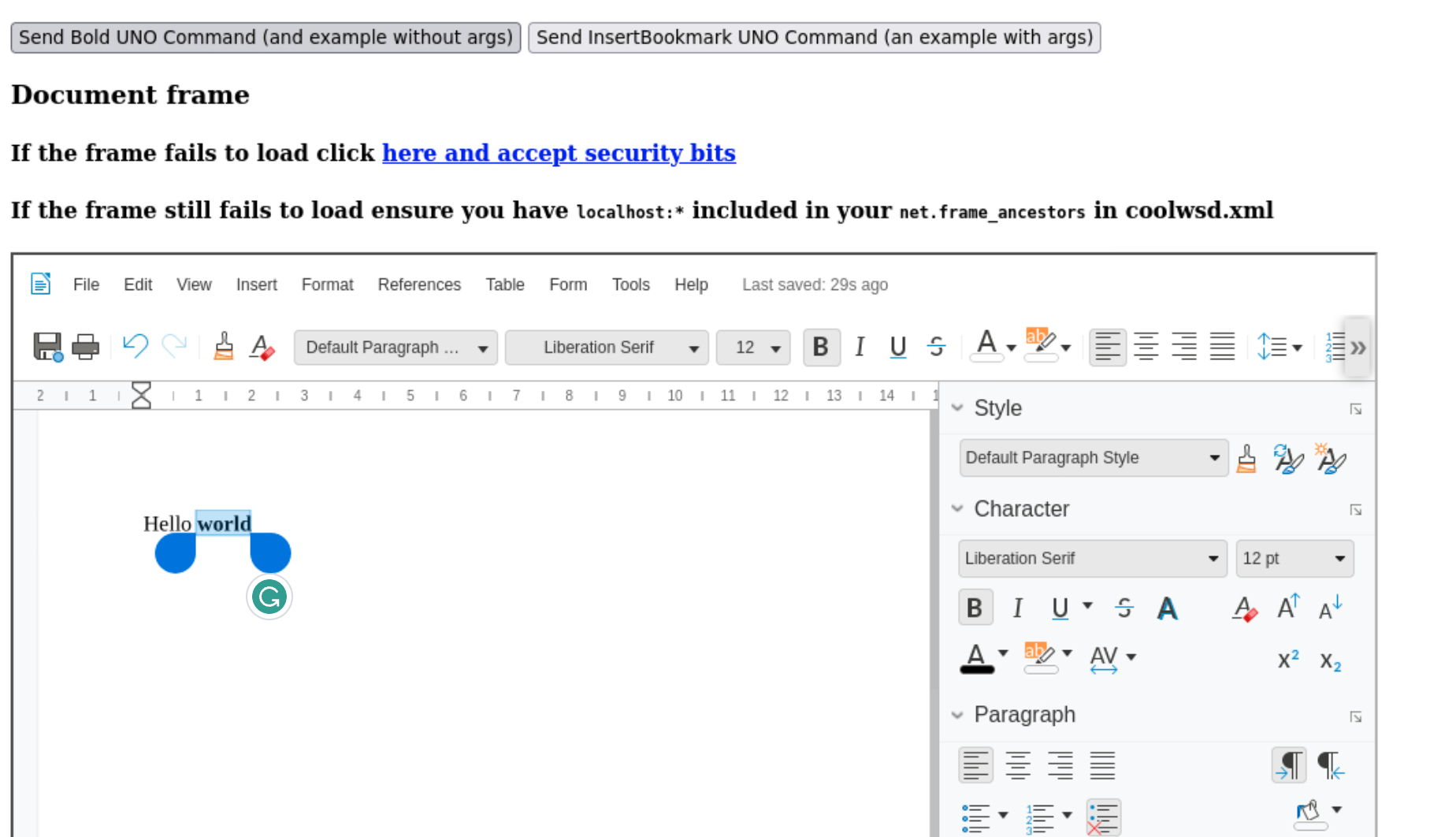Toggle Underline in sidebar Character panel
The width and height of the screenshot is (1456, 837).
point(1060,608)
